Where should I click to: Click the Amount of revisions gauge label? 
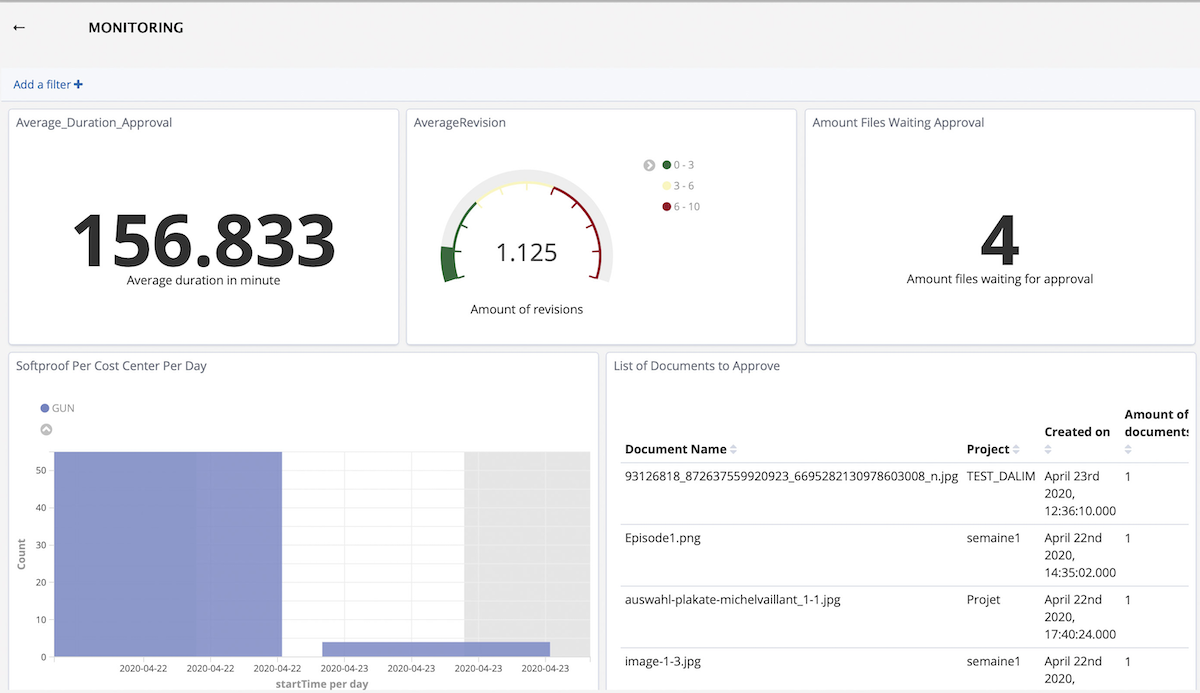point(527,310)
